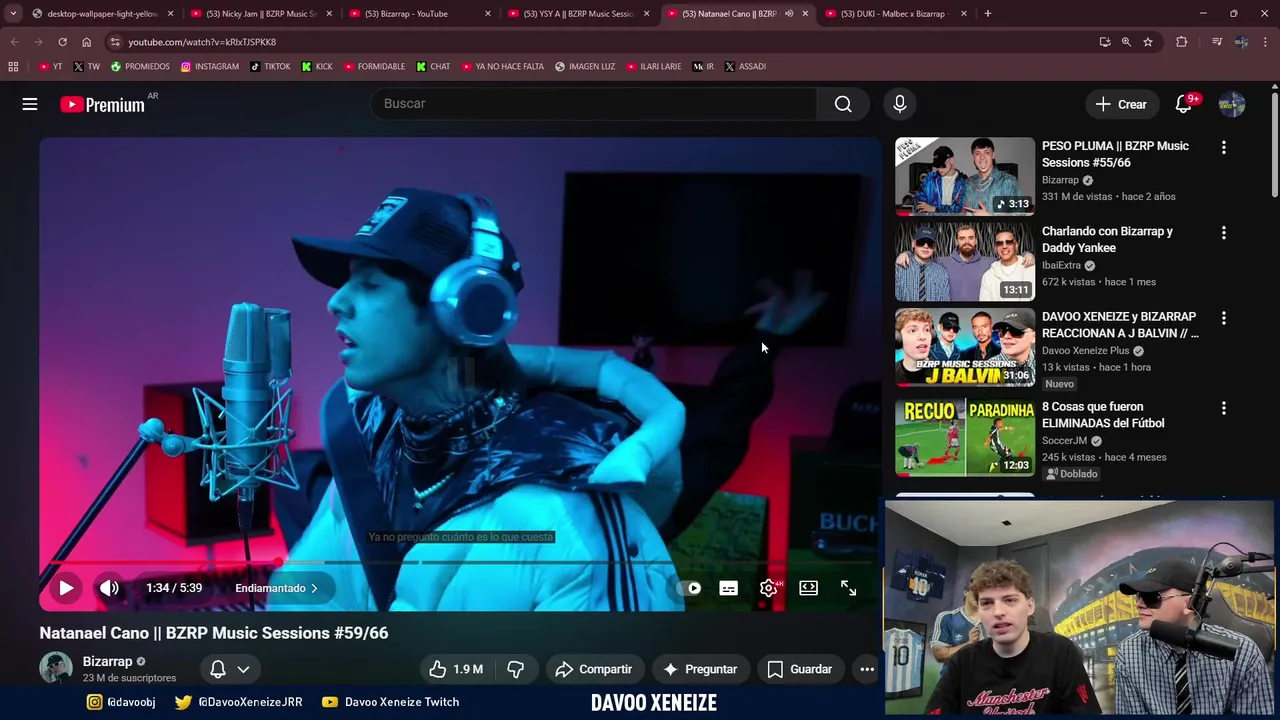The width and height of the screenshot is (1280, 720).
Task: Mute audio on Natanael Cano tab
Action: tap(789, 14)
